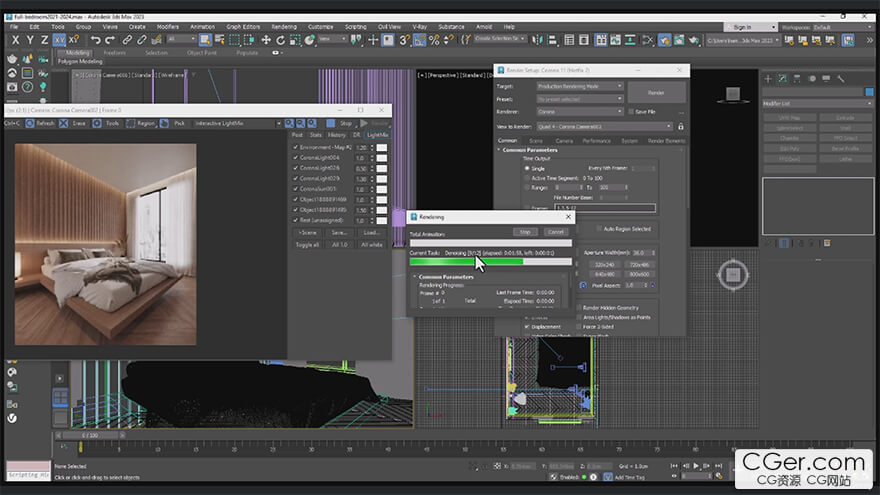Activate the Select Object tool
This screenshot has height=495, width=880.
click(x=205, y=40)
